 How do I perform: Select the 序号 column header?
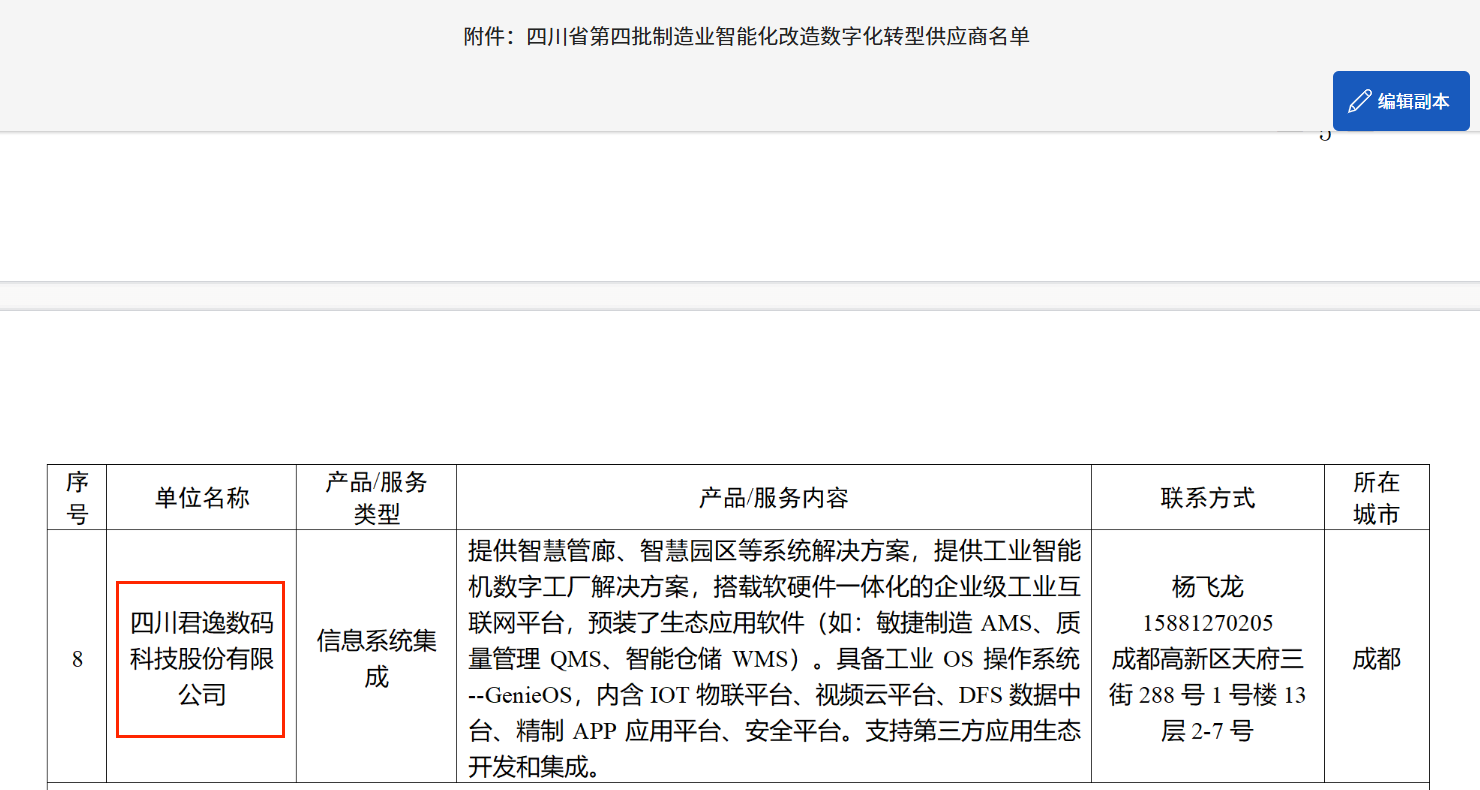coord(77,498)
